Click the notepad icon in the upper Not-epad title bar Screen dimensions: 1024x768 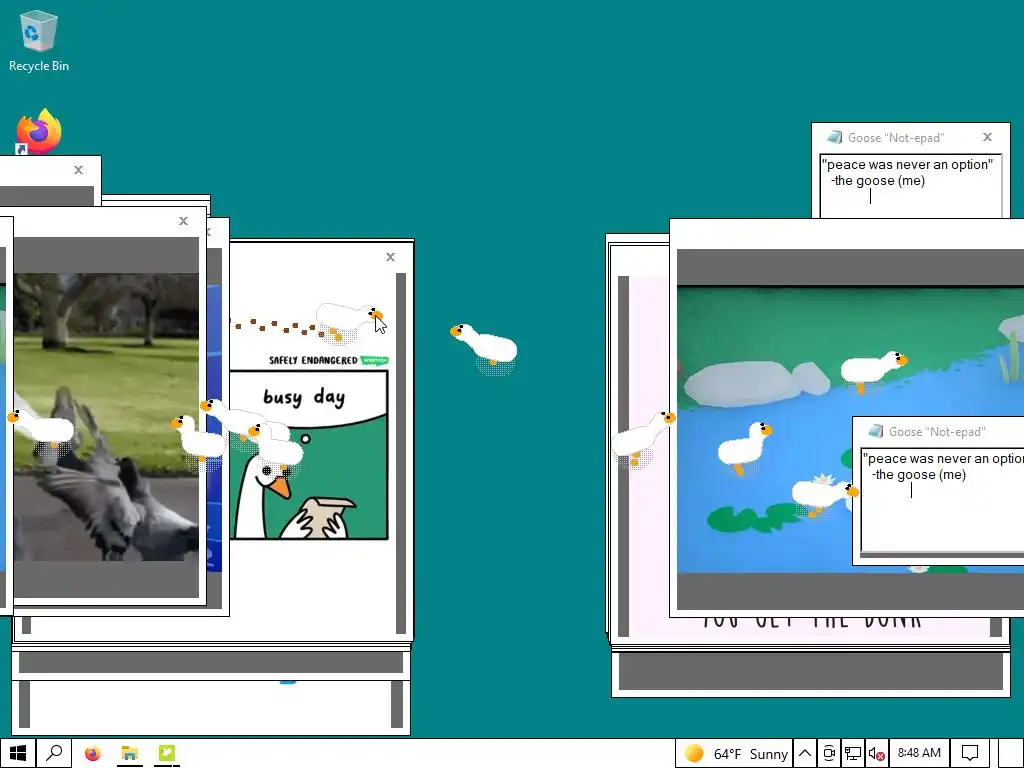tap(834, 137)
